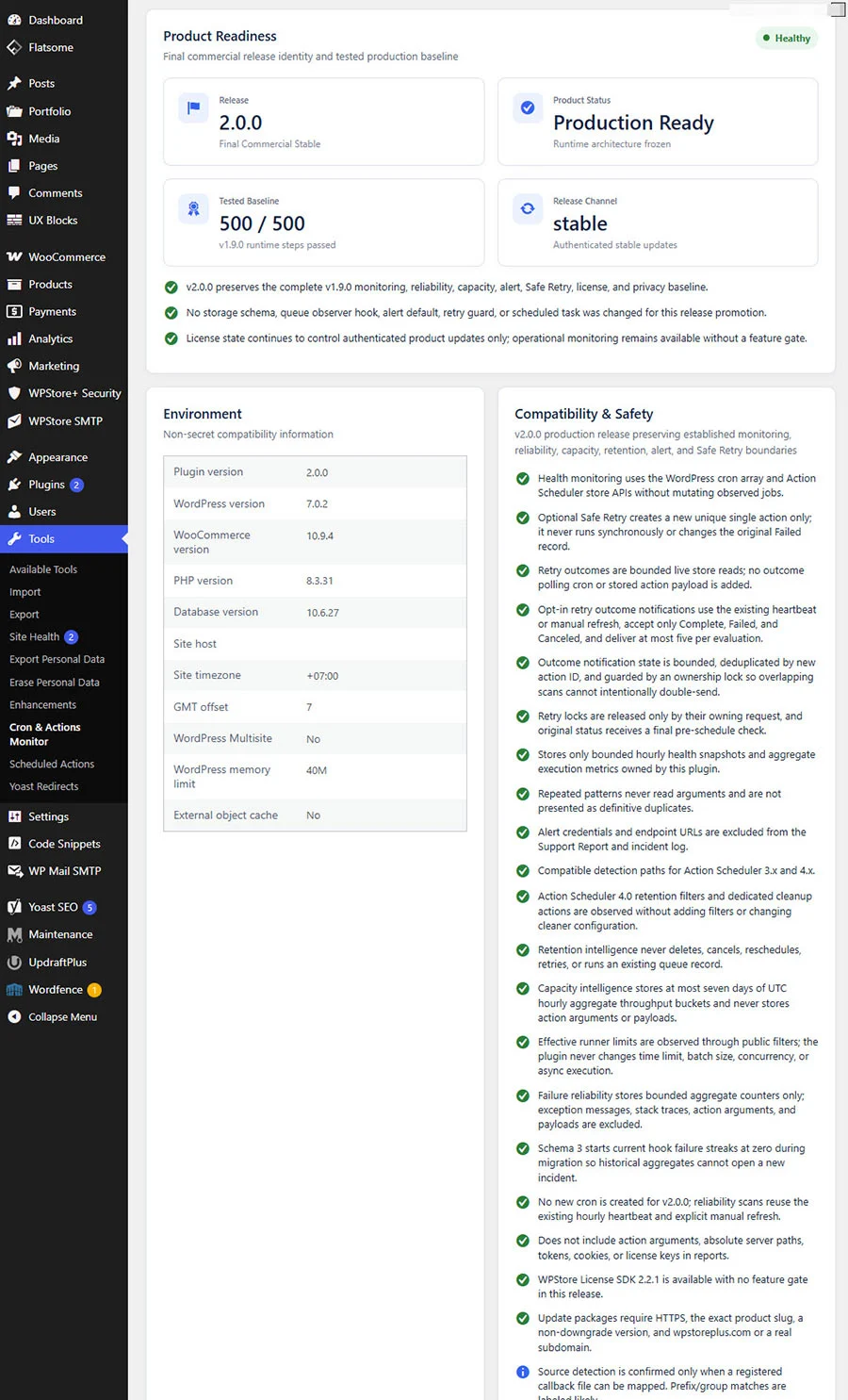
Task: Click the Pages icon in sidebar
Action: click(14, 166)
